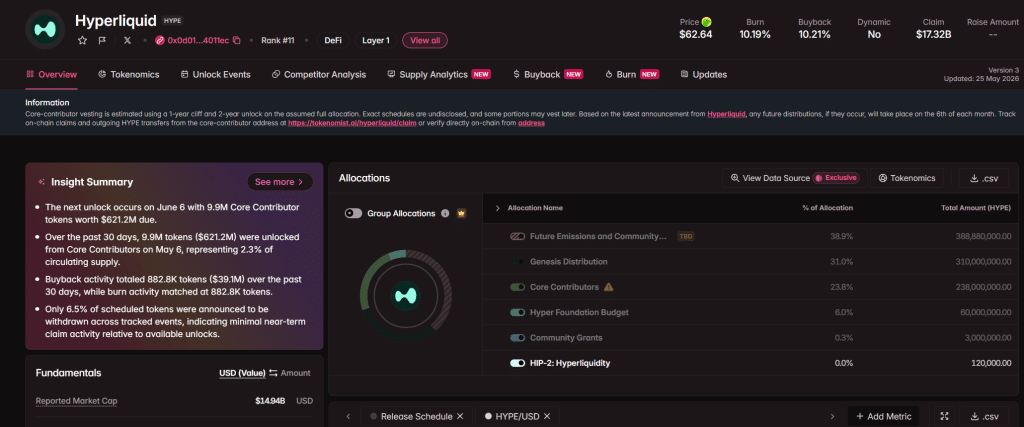The height and width of the screenshot is (427, 1024).
Task: Open the Overview tab
Action: click(52, 74)
